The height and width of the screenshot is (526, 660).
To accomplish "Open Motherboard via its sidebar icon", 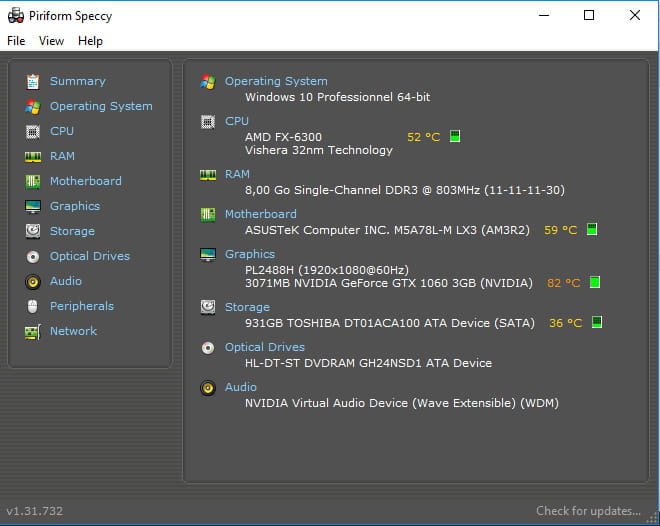I will coord(33,181).
